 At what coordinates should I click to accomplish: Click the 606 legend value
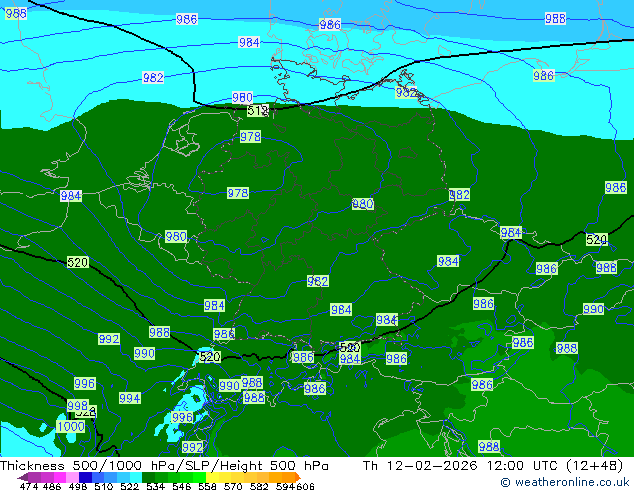click(x=305, y=486)
